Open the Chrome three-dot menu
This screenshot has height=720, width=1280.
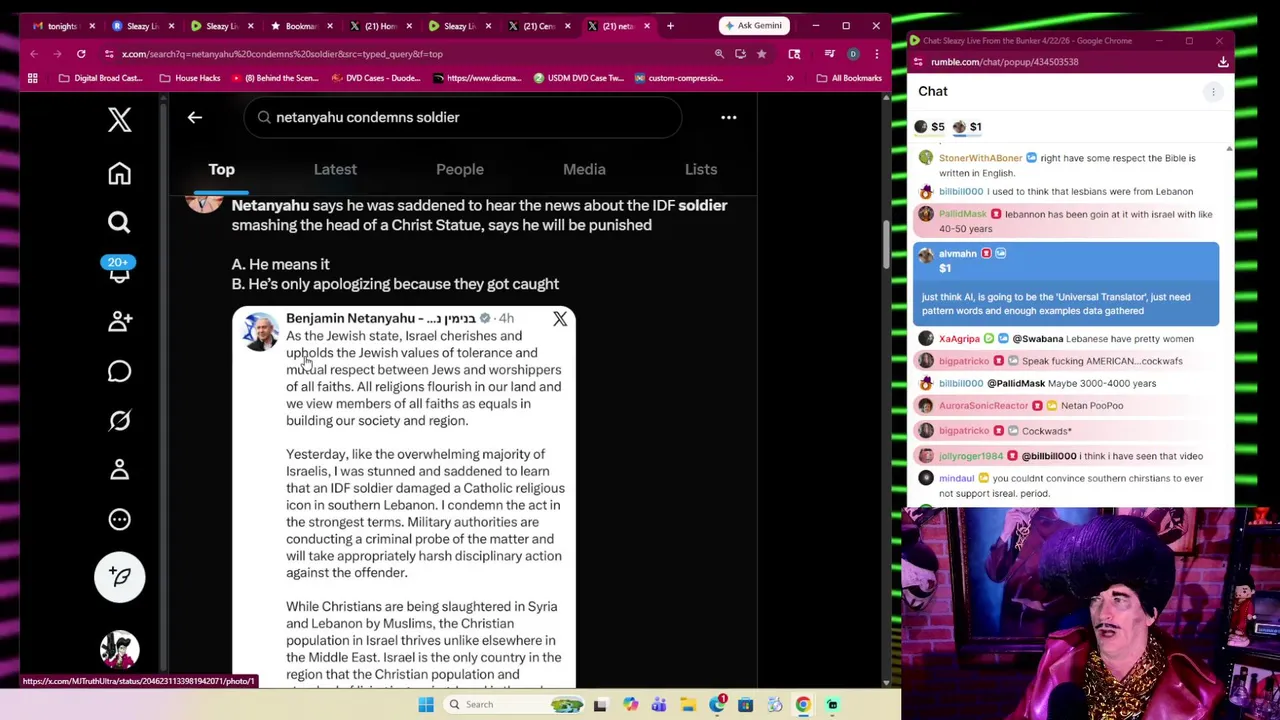tap(876, 54)
